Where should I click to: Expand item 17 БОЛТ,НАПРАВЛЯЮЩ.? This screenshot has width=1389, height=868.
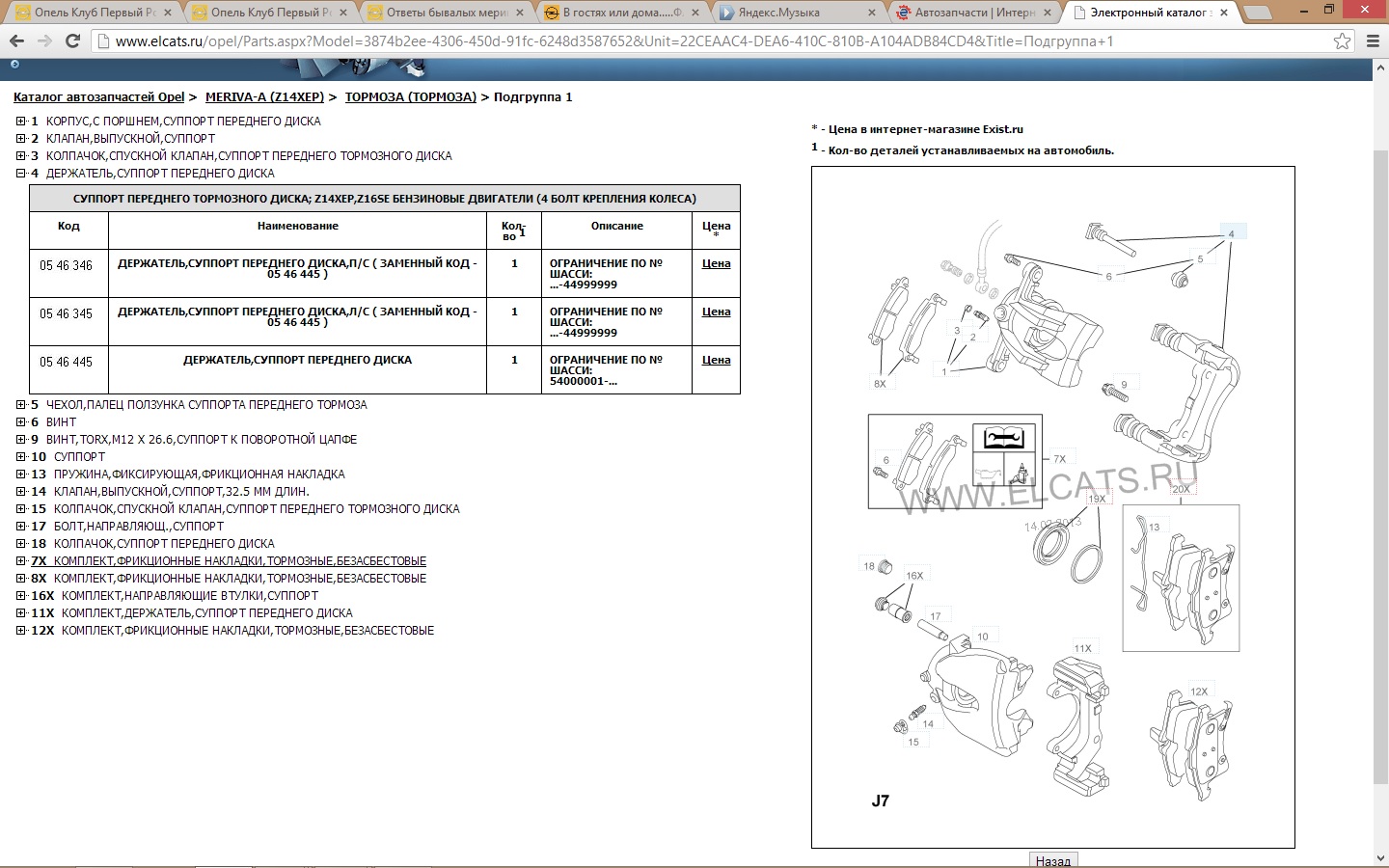point(21,527)
